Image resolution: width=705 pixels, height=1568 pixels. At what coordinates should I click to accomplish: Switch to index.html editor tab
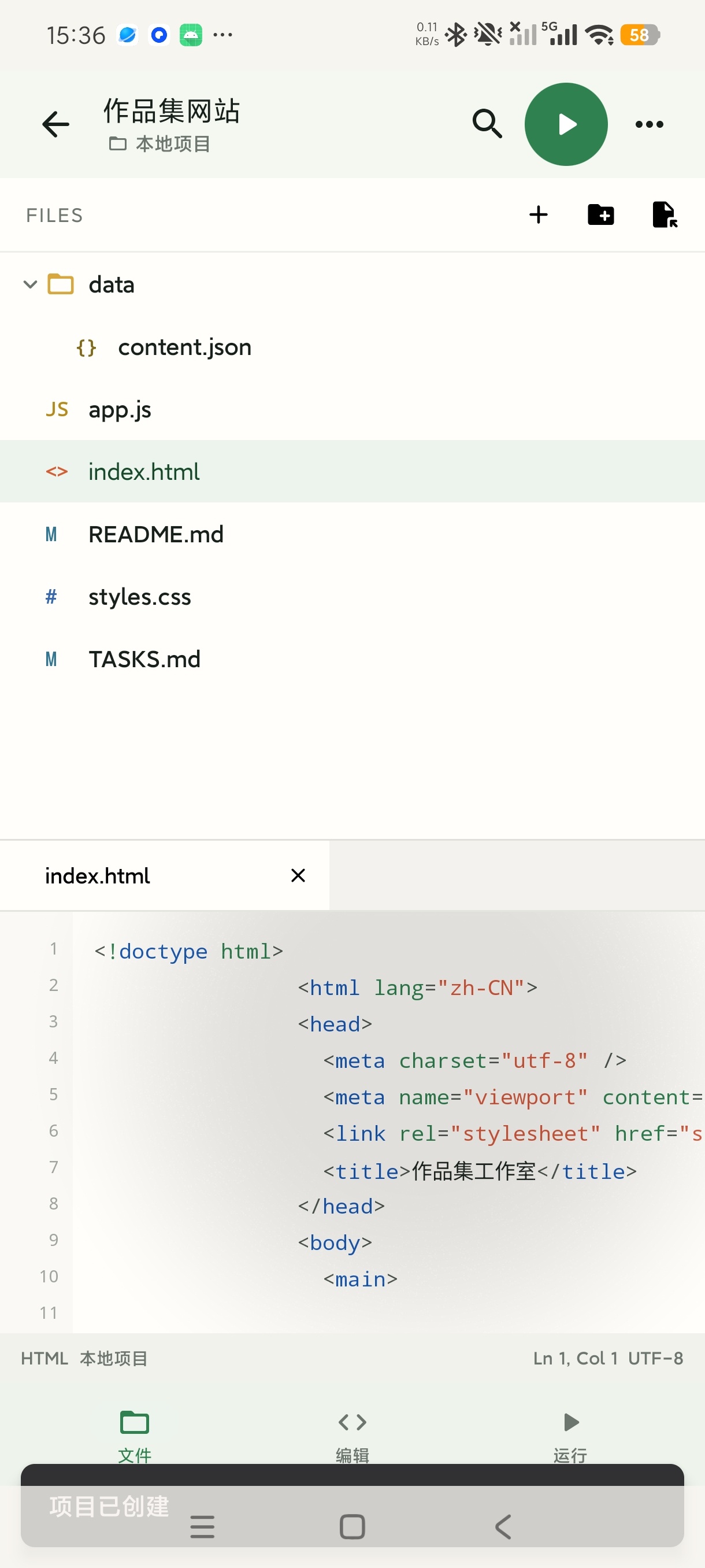pyautogui.click(x=164, y=876)
